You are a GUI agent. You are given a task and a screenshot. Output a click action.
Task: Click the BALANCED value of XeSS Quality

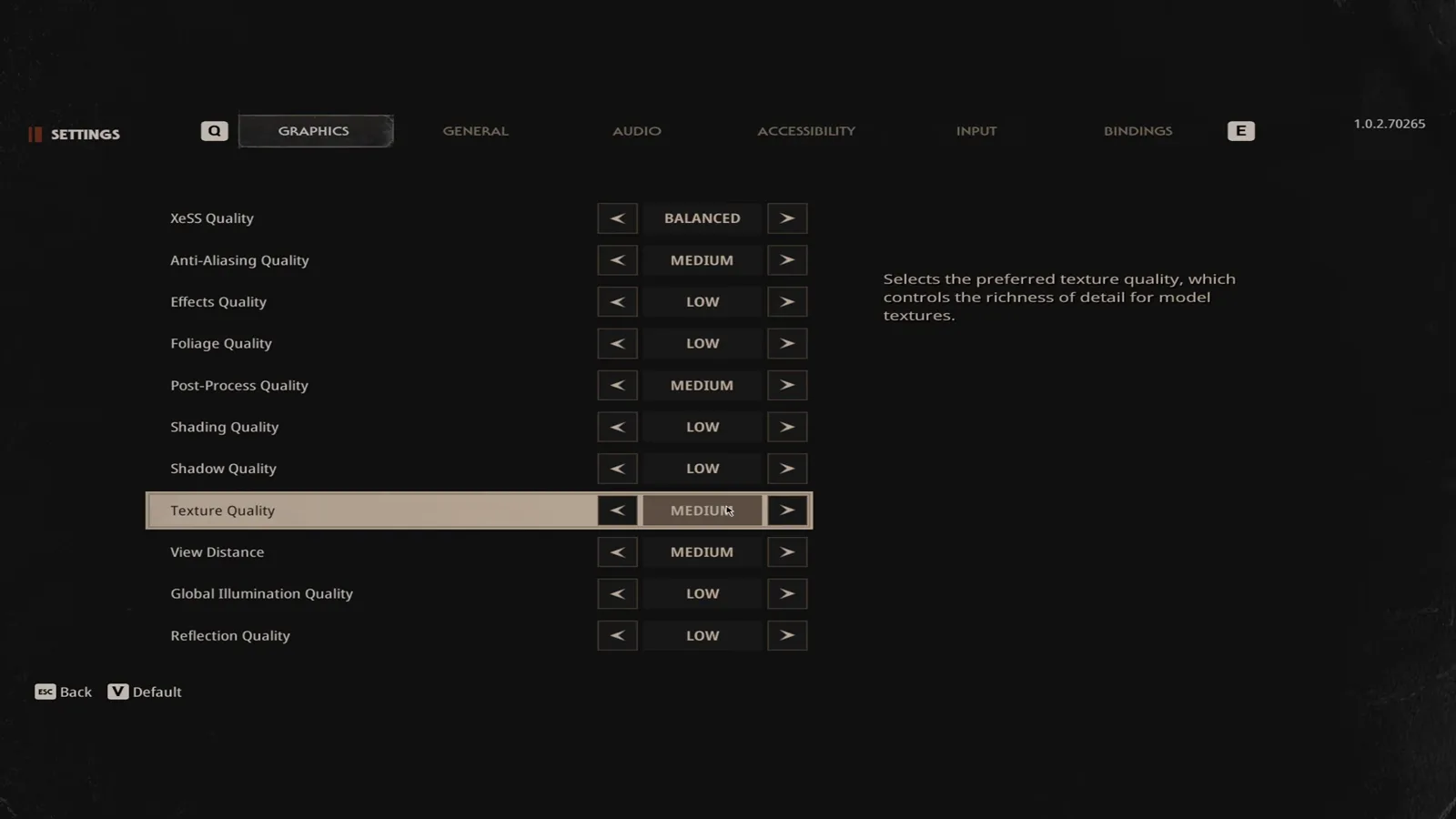point(703,218)
